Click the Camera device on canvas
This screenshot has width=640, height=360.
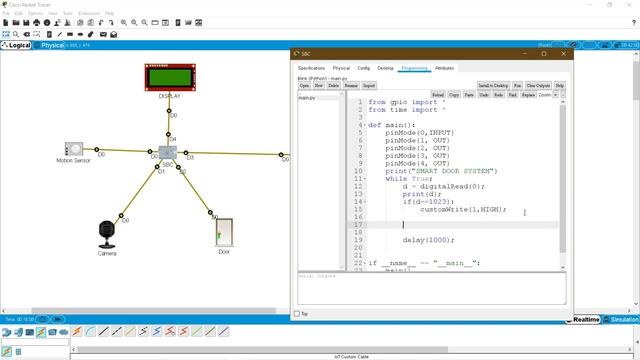107,235
